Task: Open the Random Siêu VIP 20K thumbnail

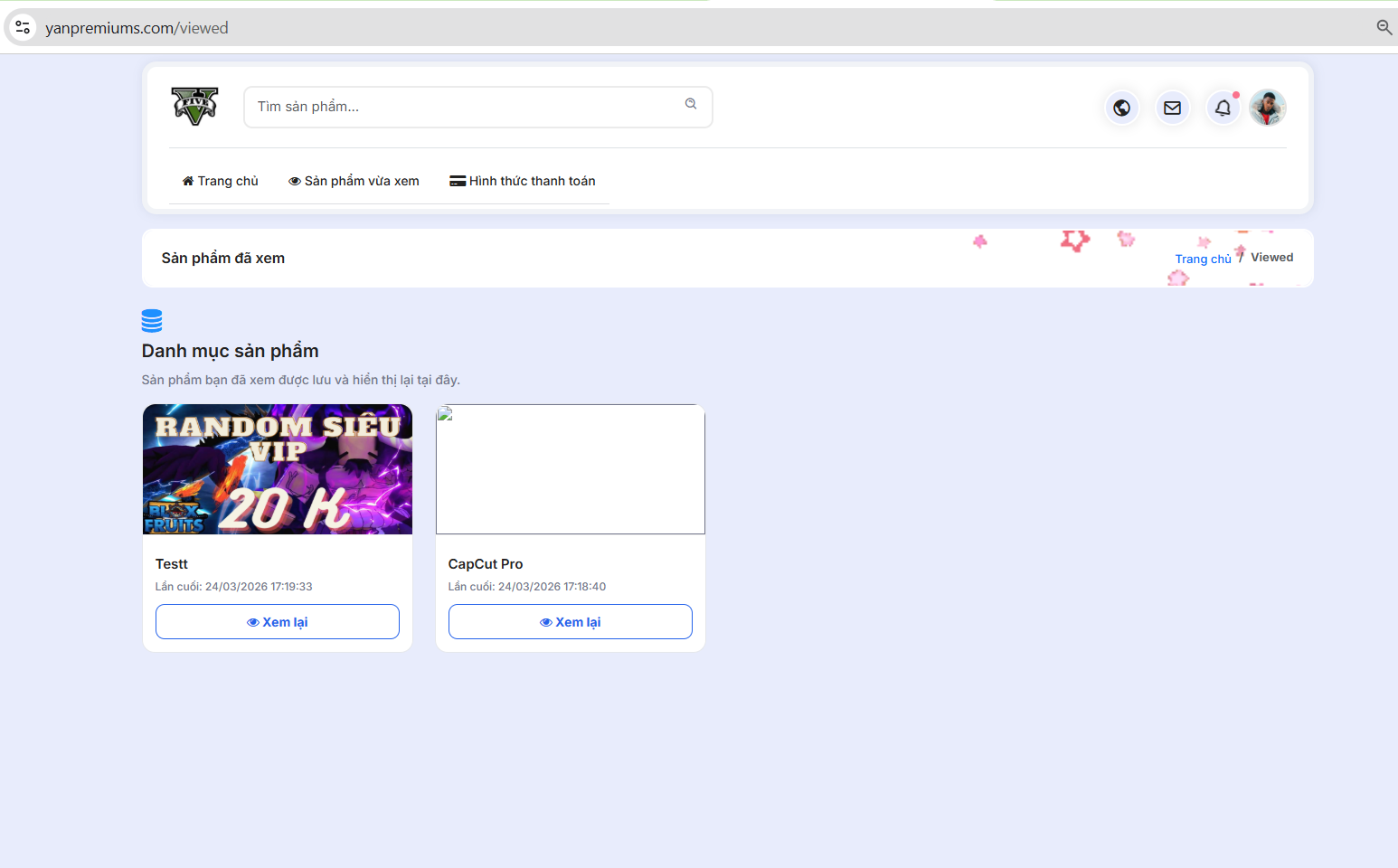Action: tap(278, 469)
